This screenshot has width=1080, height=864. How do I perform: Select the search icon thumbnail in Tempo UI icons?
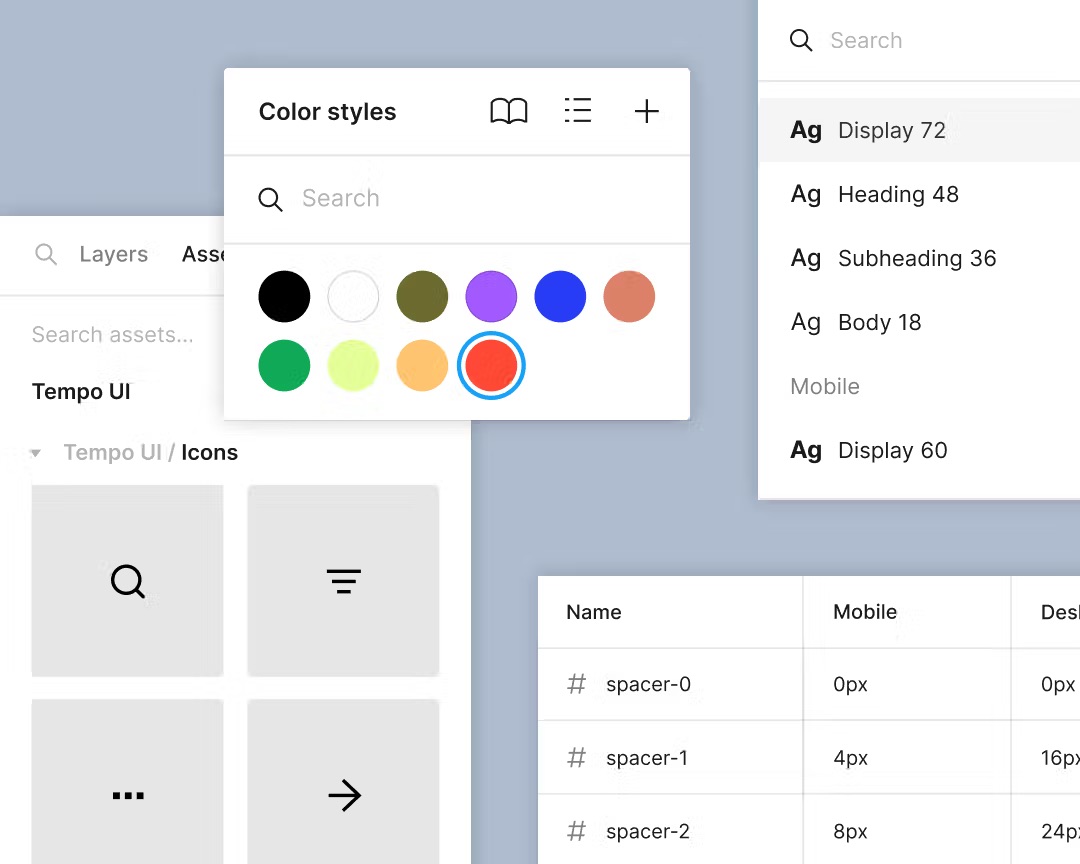pyautogui.click(x=127, y=581)
